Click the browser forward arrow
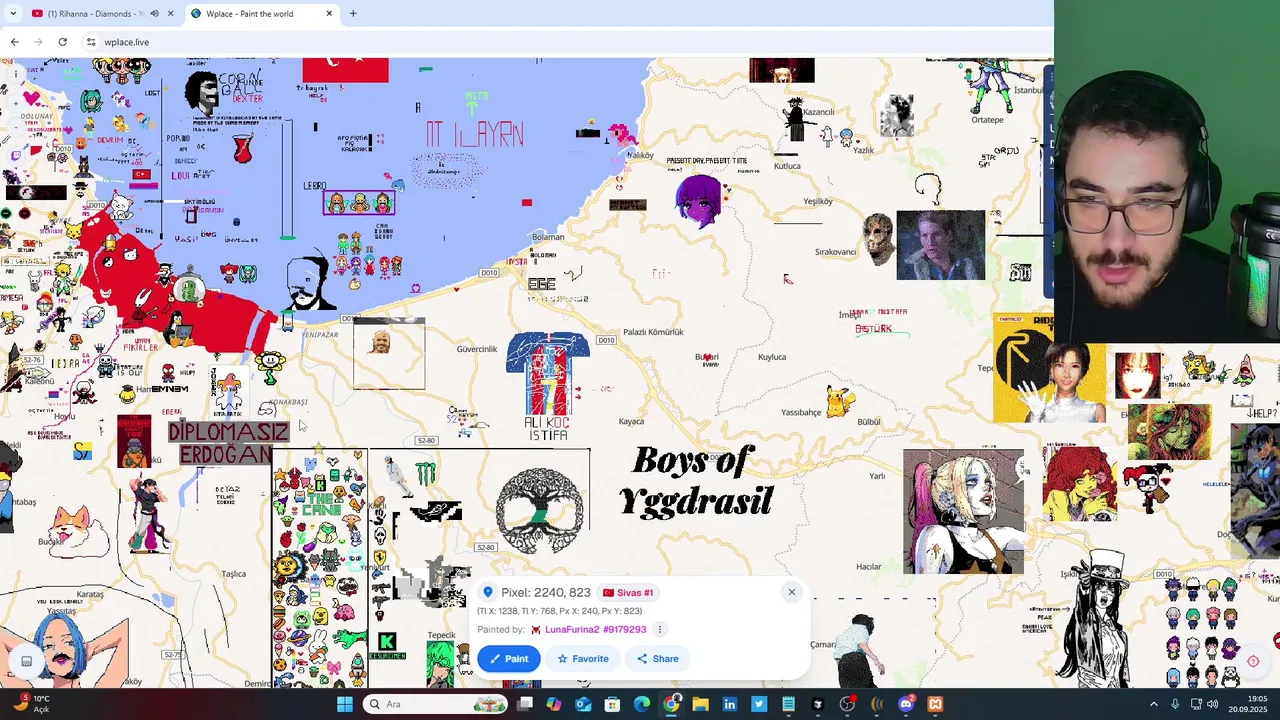 [38, 42]
